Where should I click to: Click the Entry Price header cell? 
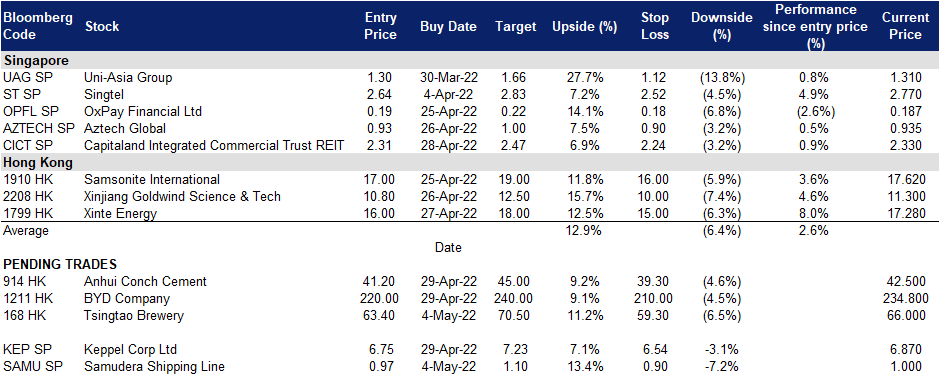point(381,26)
